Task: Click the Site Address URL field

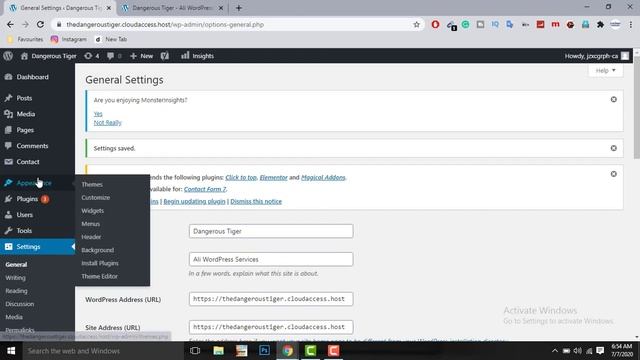Action: pyautogui.click(x=271, y=327)
